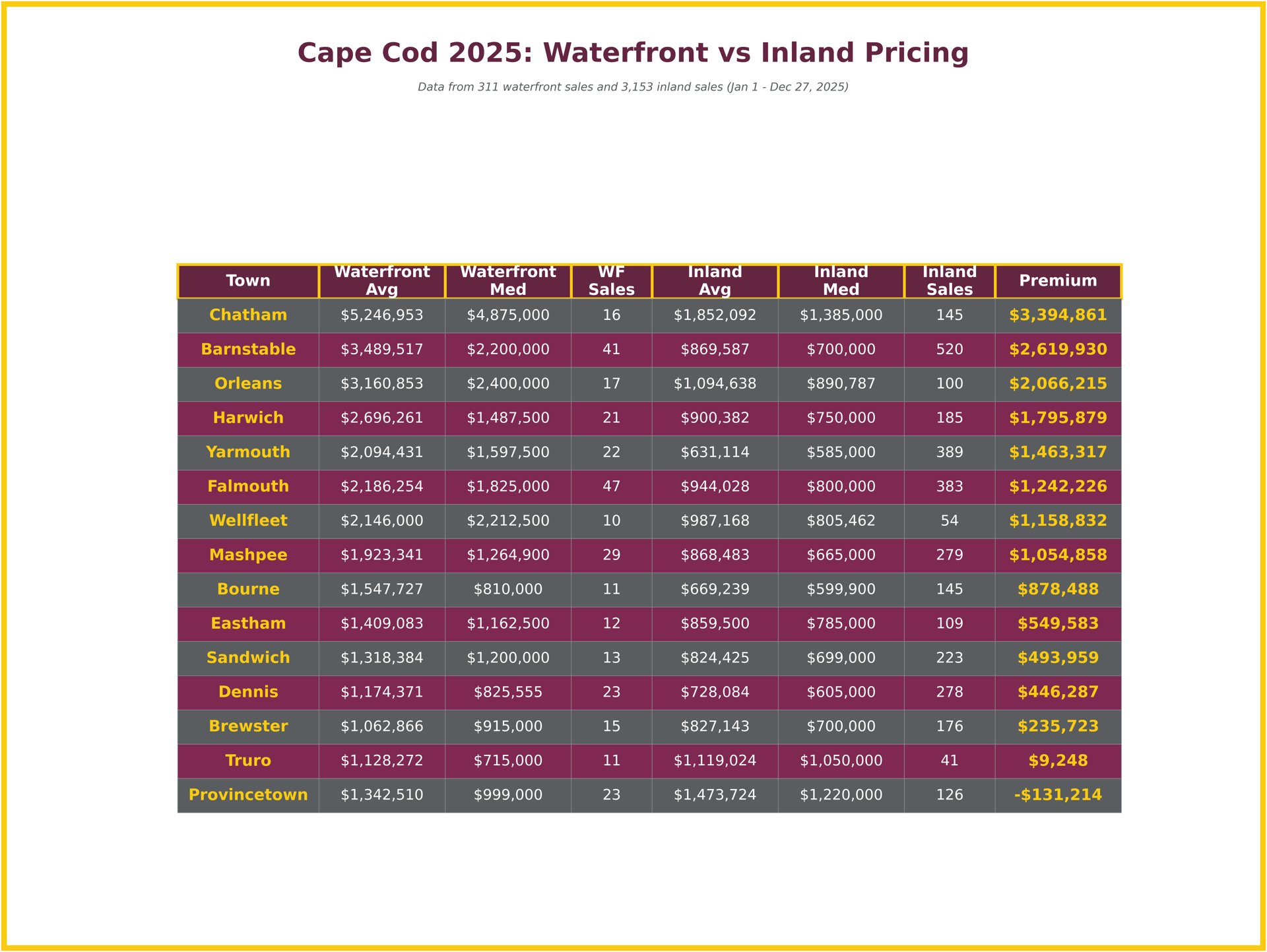Select the WF Sales column header
The width and height of the screenshot is (1267, 952).
(611, 281)
